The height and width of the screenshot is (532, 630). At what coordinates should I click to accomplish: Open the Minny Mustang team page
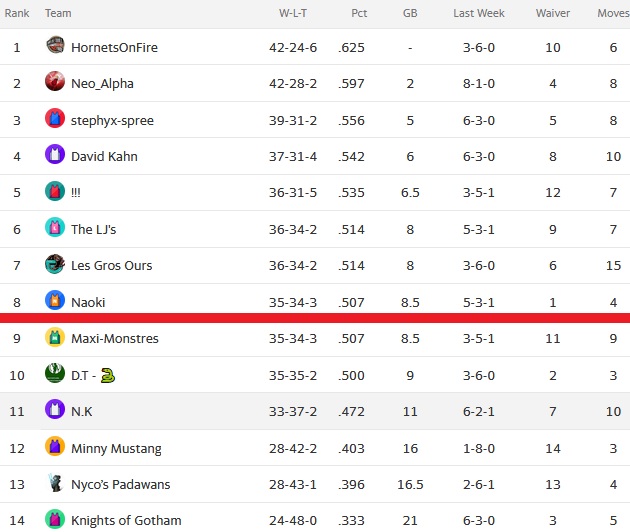pyautogui.click(x=116, y=448)
